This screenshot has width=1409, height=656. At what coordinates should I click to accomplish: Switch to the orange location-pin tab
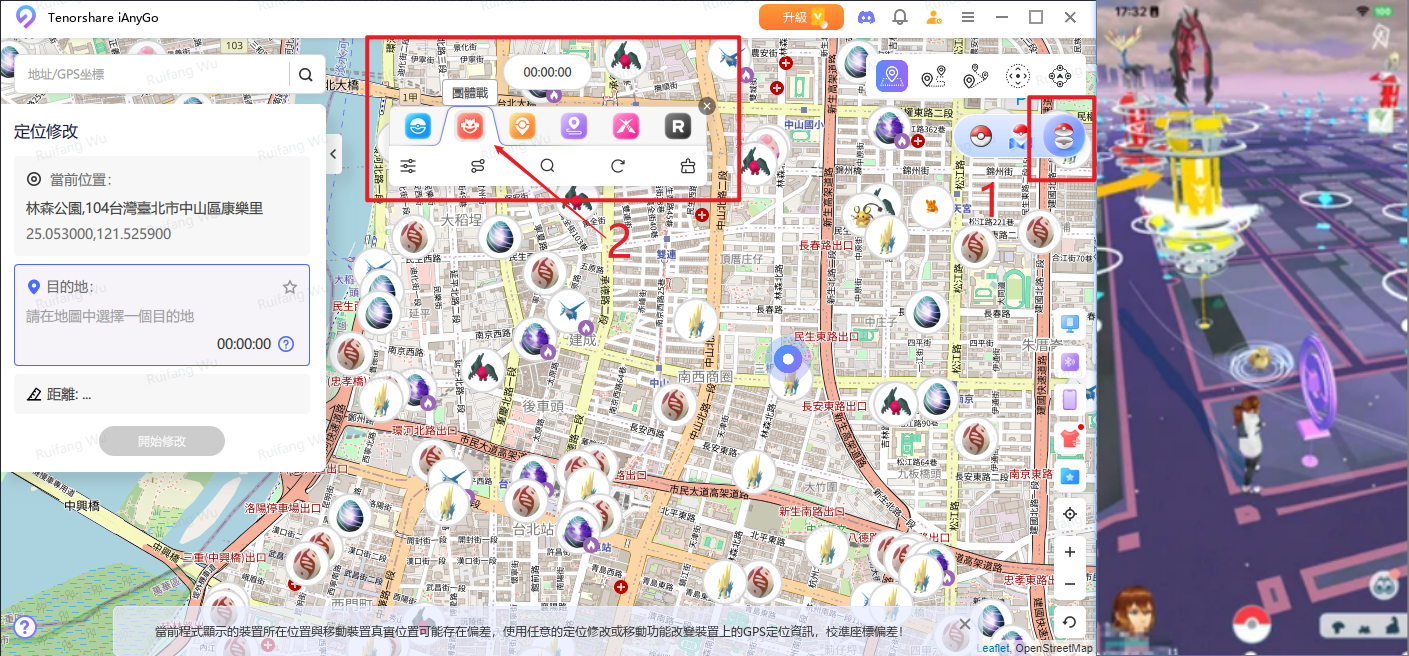tap(521, 126)
